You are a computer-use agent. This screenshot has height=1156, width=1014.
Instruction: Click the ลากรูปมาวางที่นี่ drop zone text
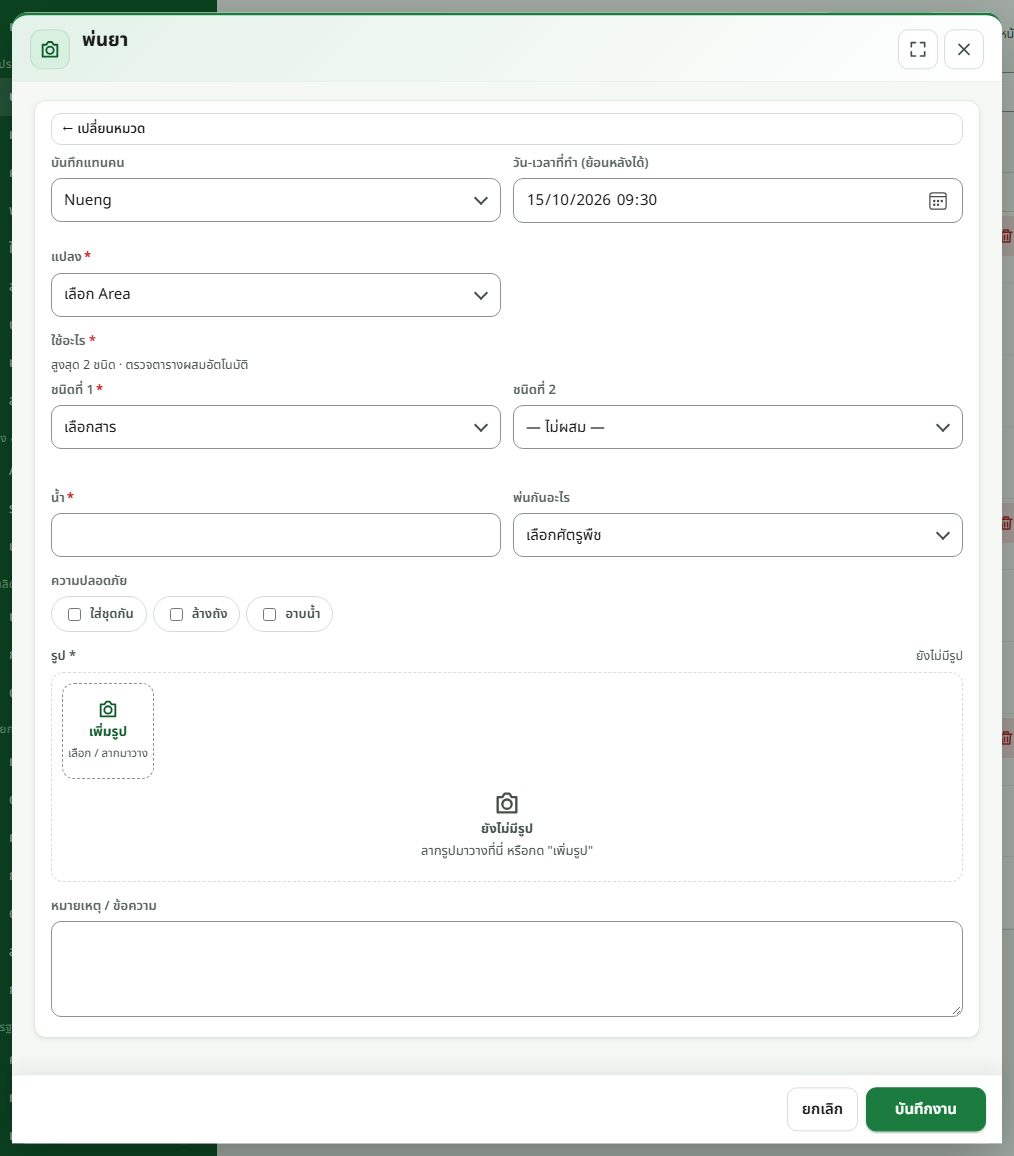[x=507, y=851]
